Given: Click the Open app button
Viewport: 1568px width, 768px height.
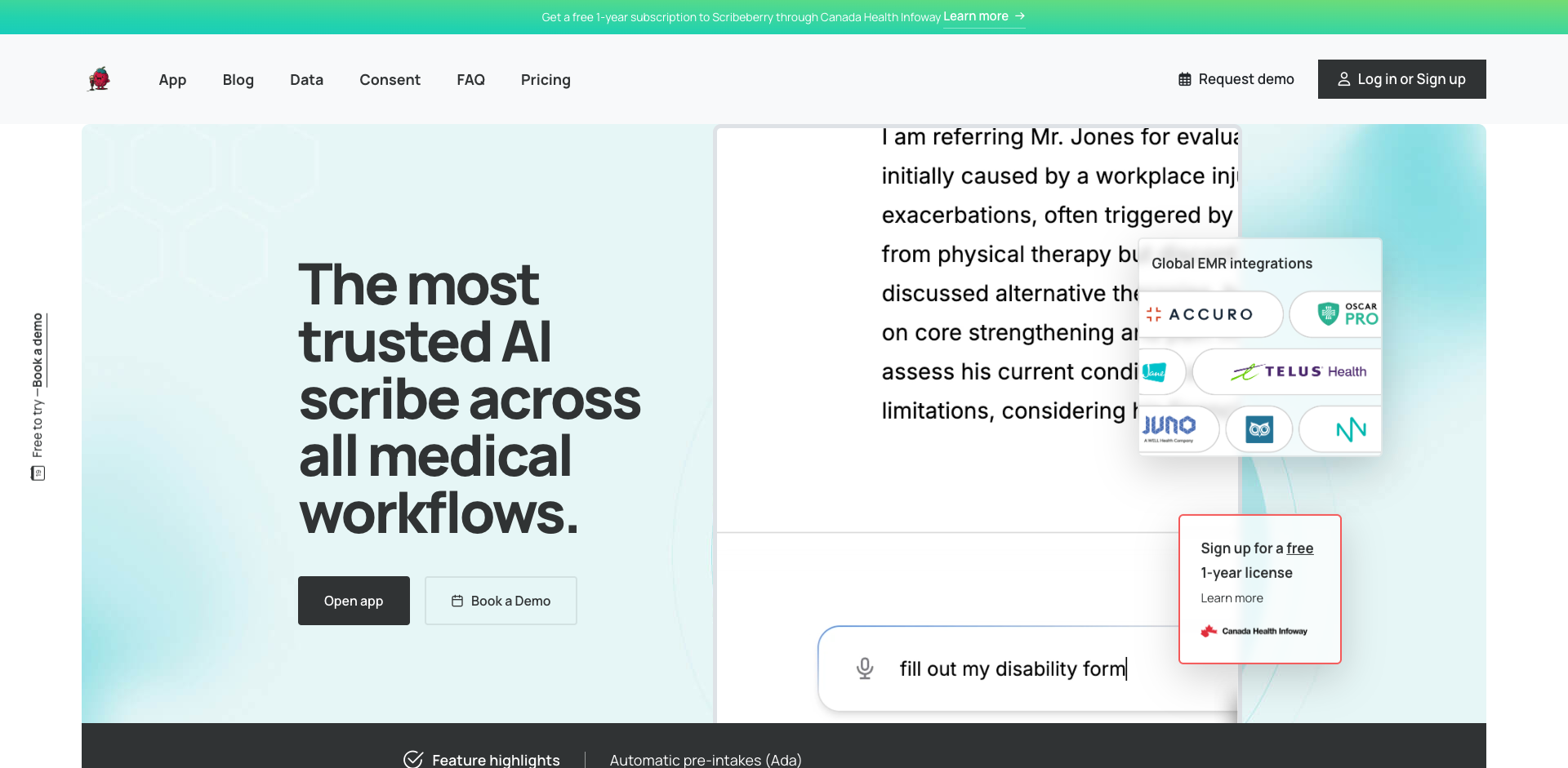Looking at the screenshot, I should 353,600.
